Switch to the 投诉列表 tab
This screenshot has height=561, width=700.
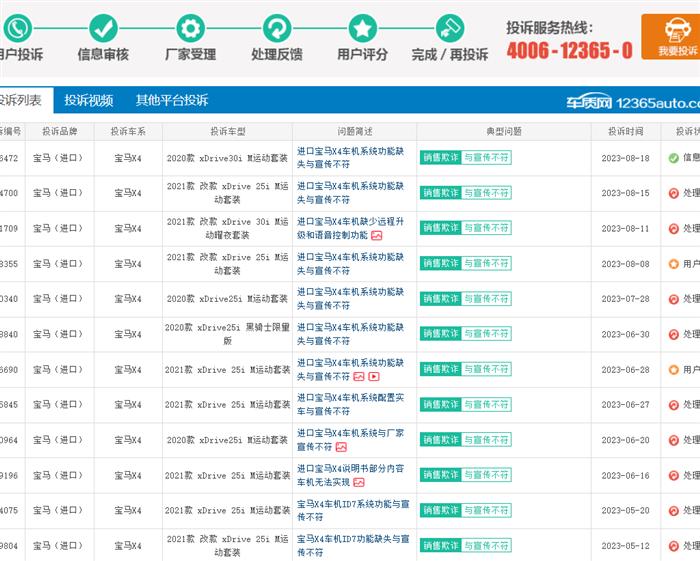[25, 100]
